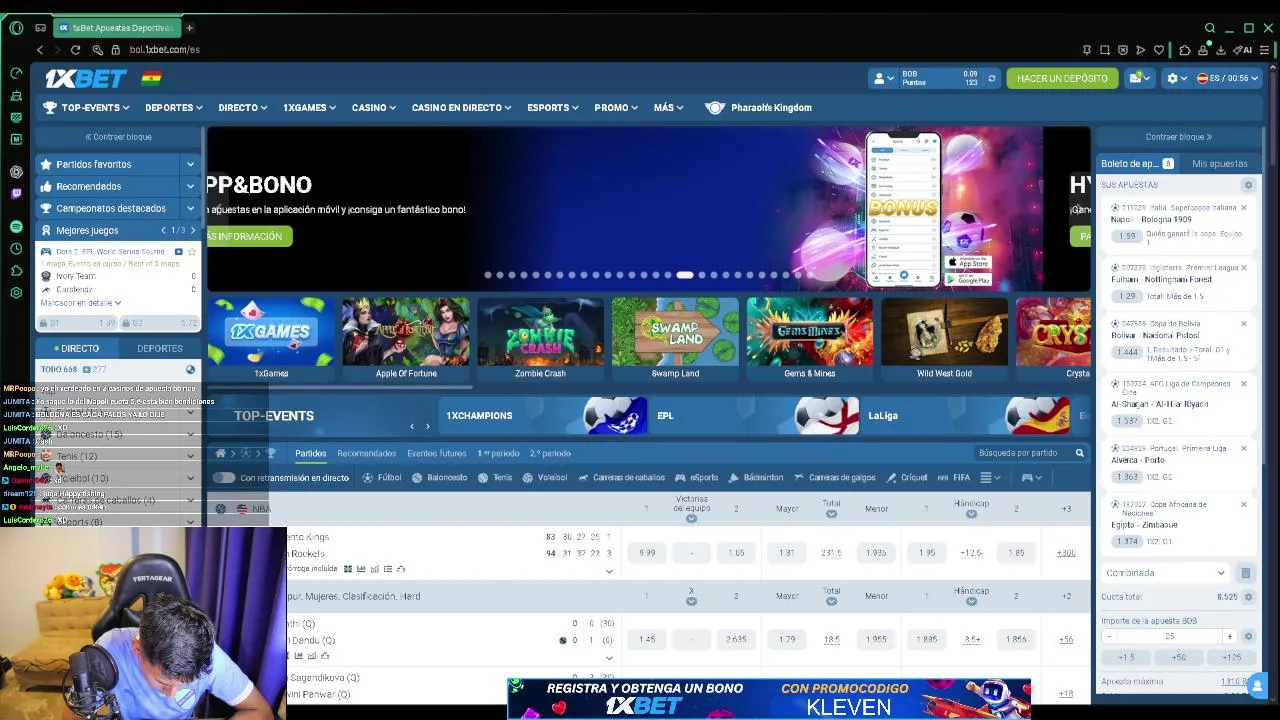Open Pharaoh's Kingdom promo link
Image resolution: width=1280 pixels, height=720 pixels.
[759, 107]
